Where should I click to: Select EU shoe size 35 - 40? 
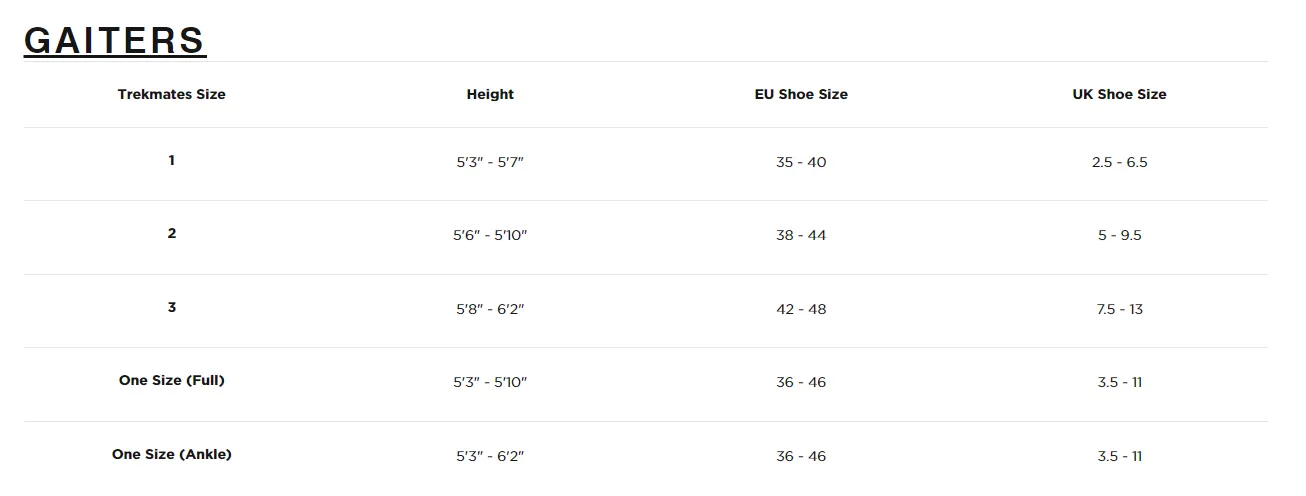coord(801,162)
